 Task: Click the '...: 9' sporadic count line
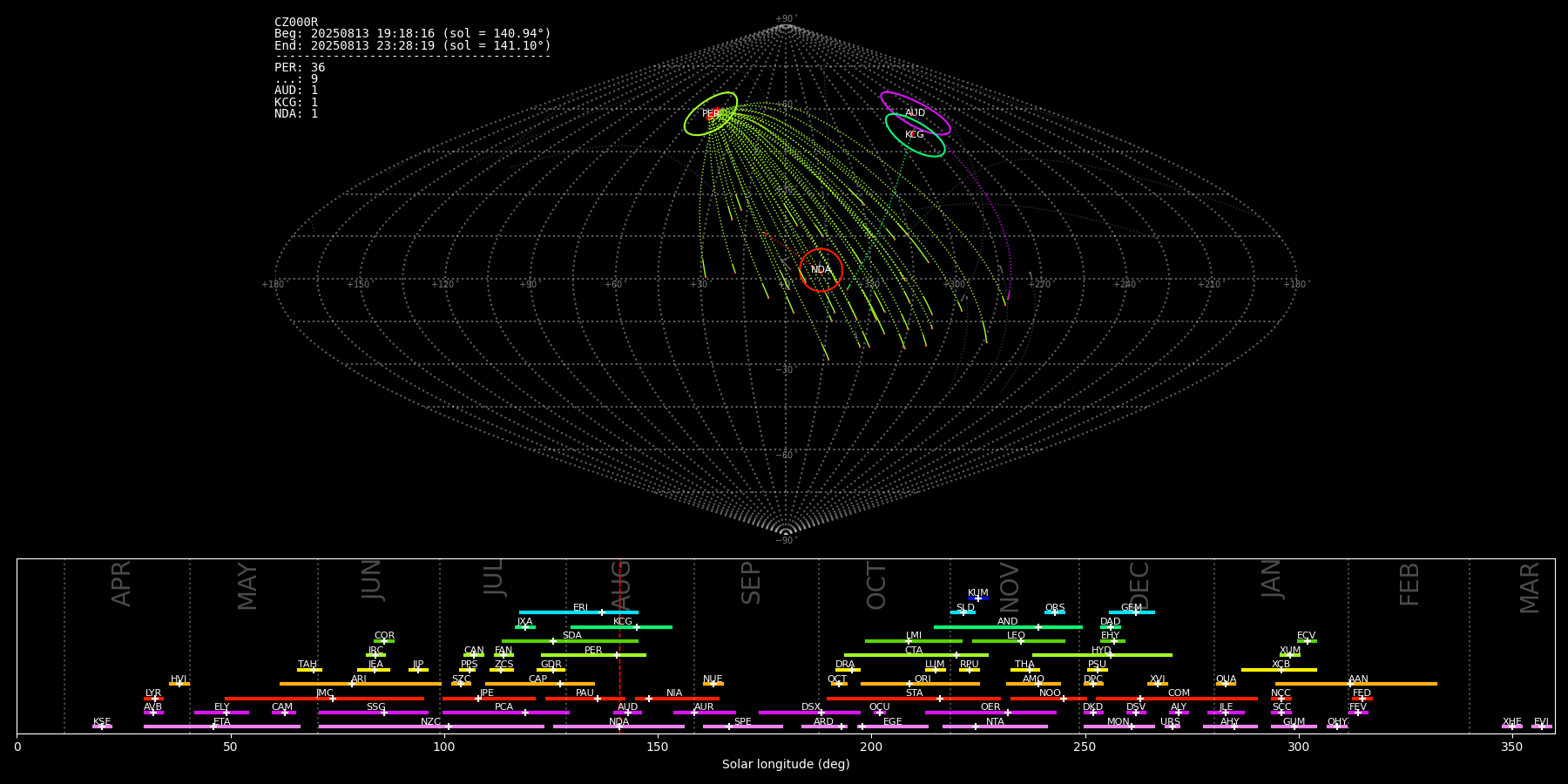(296, 79)
